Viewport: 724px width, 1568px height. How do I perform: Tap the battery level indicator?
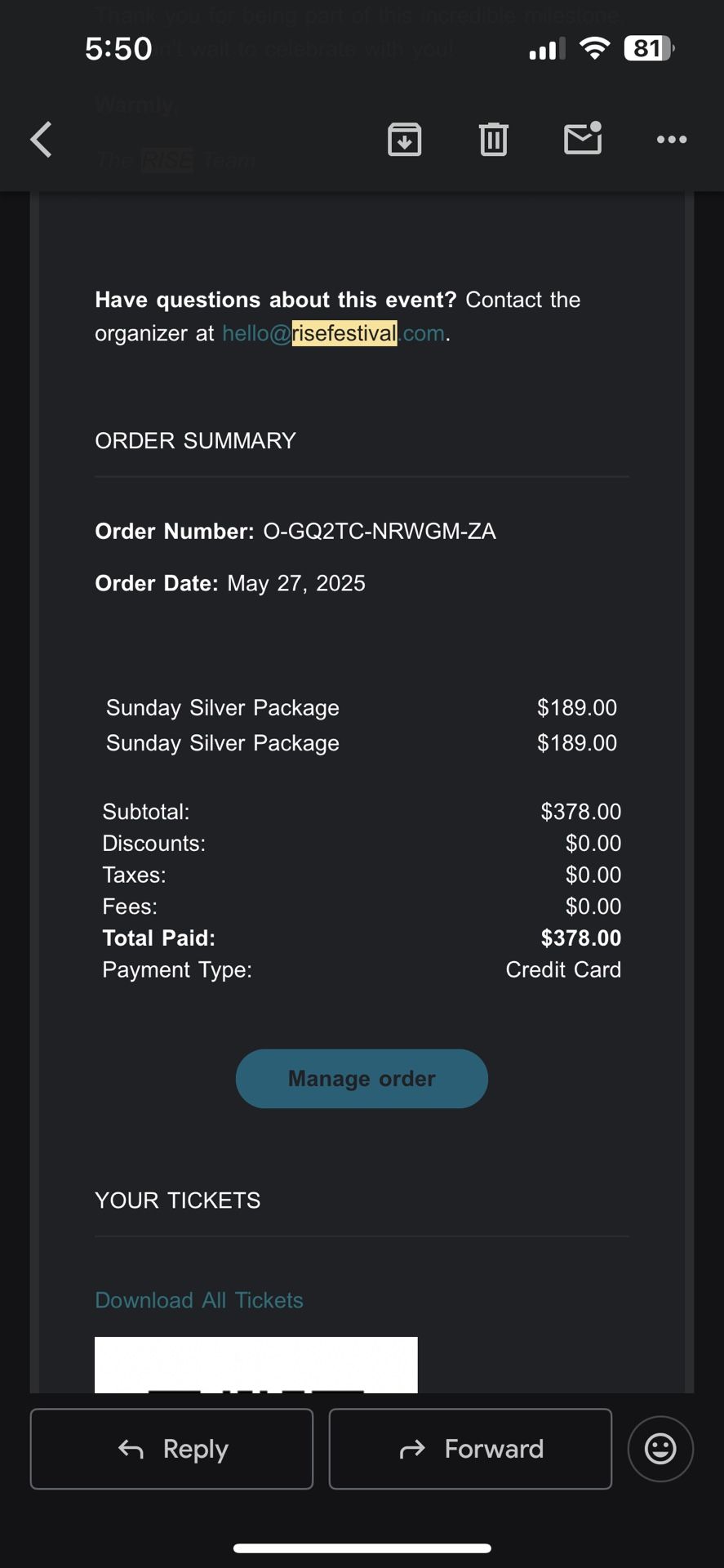point(648,49)
